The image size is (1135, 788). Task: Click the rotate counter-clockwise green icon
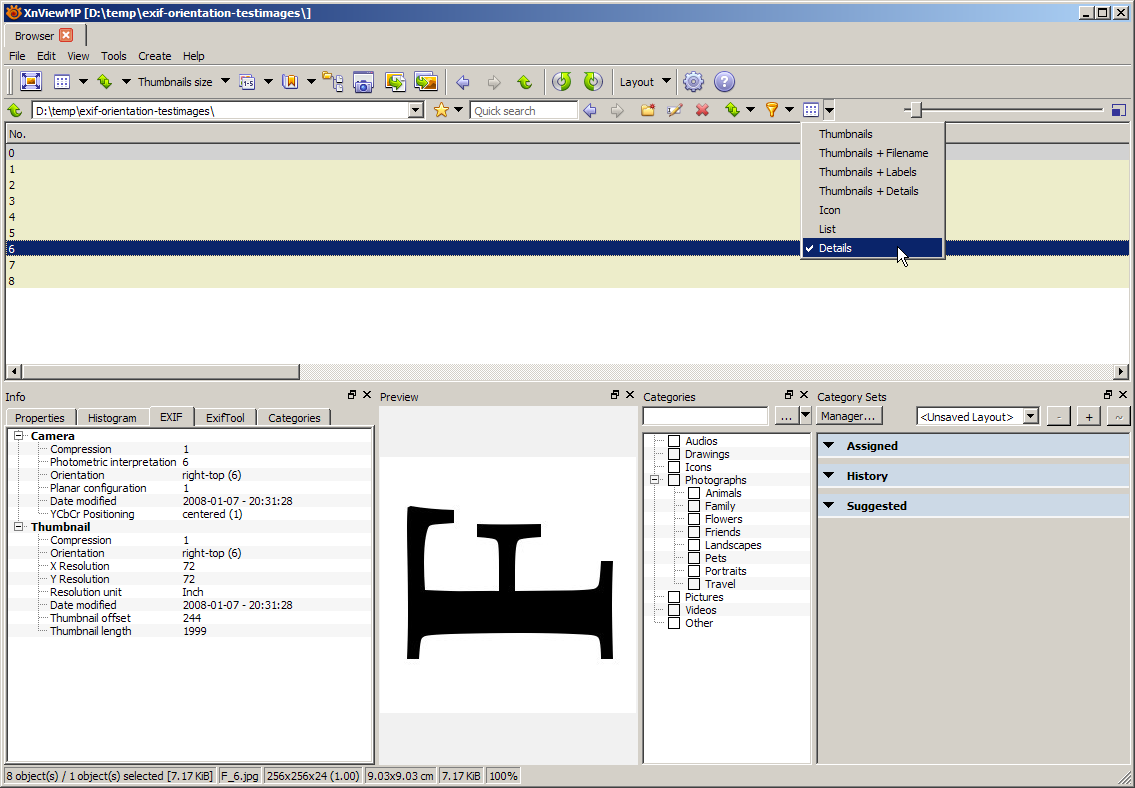pyautogui.click(x=562, y=82)
